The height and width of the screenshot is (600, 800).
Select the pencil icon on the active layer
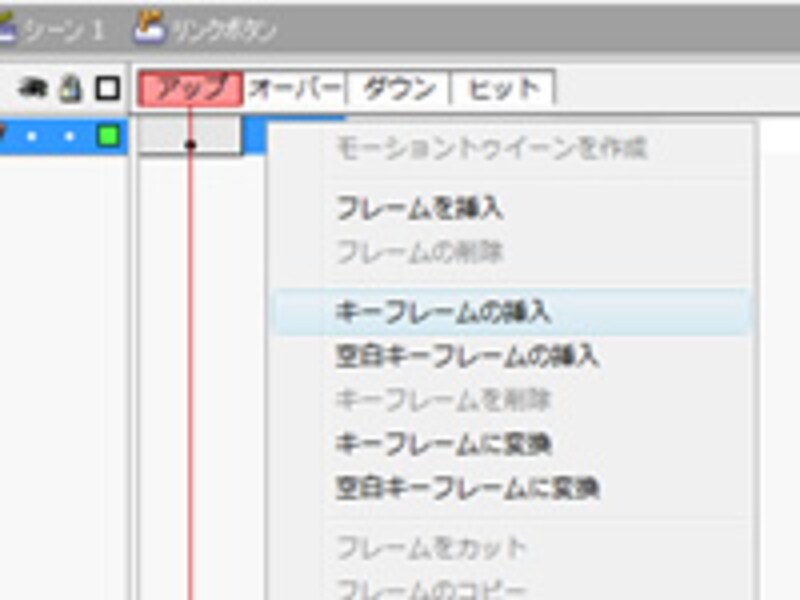[3, 133]
